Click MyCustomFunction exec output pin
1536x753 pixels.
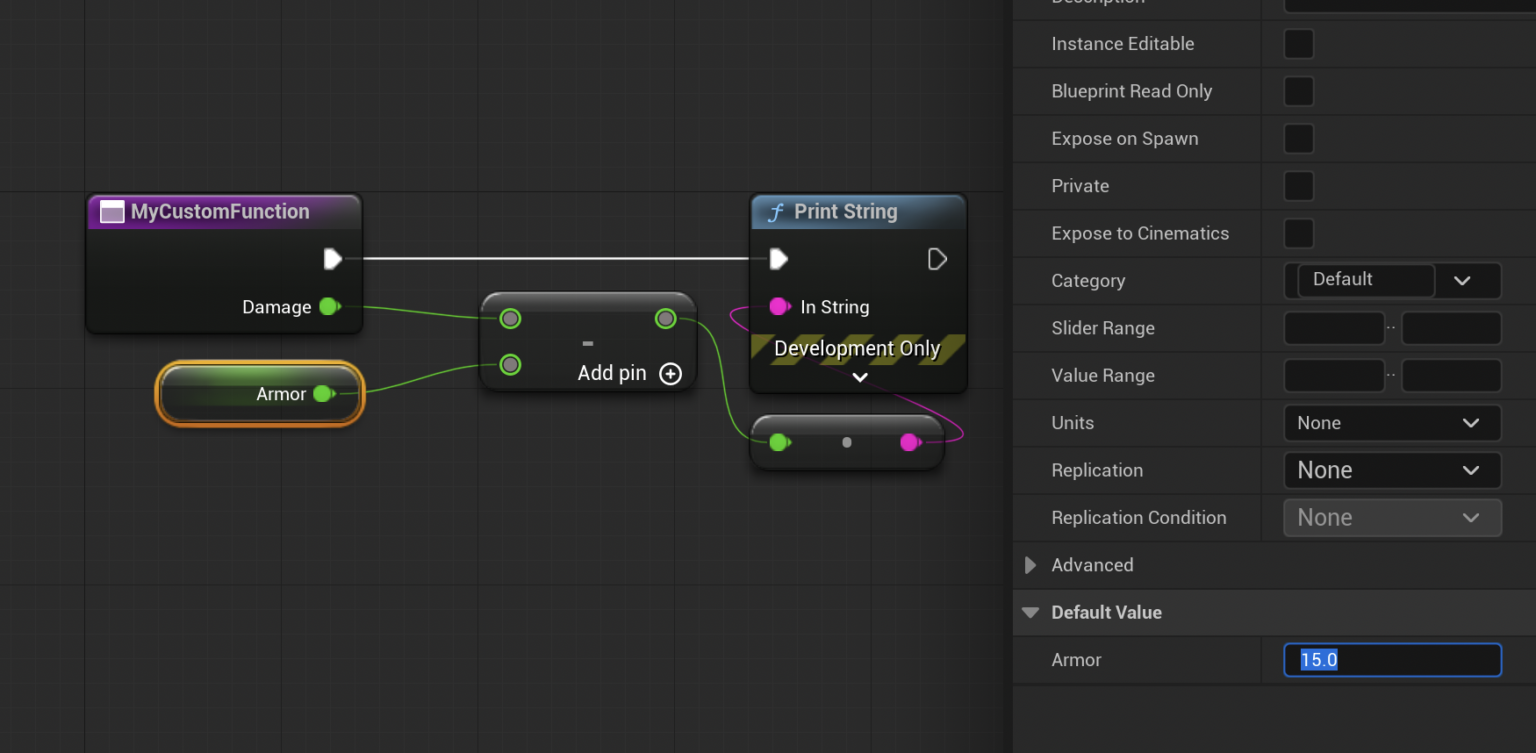tap(333, 258)
